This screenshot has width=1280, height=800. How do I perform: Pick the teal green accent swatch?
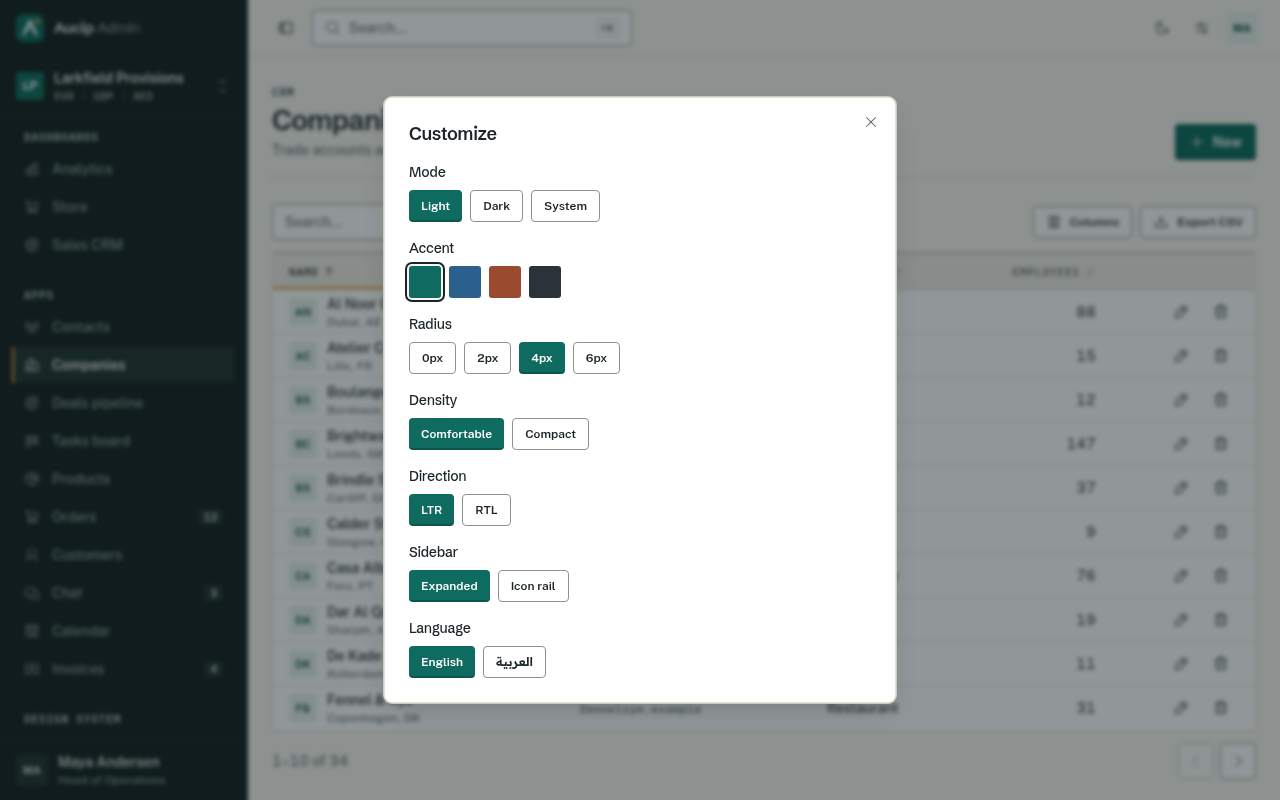click(x=425, y=282)
